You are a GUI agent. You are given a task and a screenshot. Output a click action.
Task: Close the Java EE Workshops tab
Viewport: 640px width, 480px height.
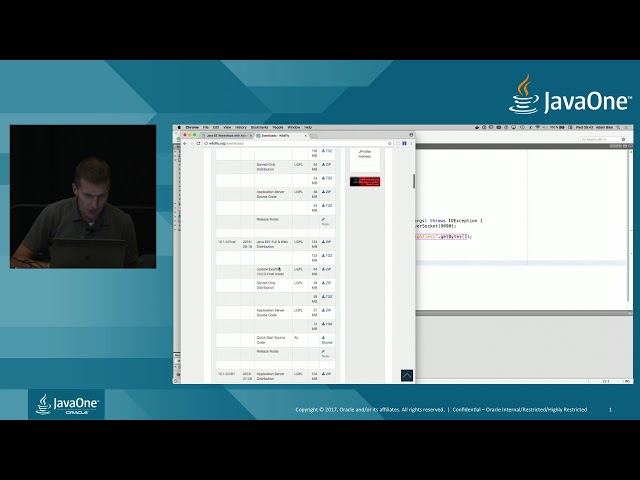[251, 136]
